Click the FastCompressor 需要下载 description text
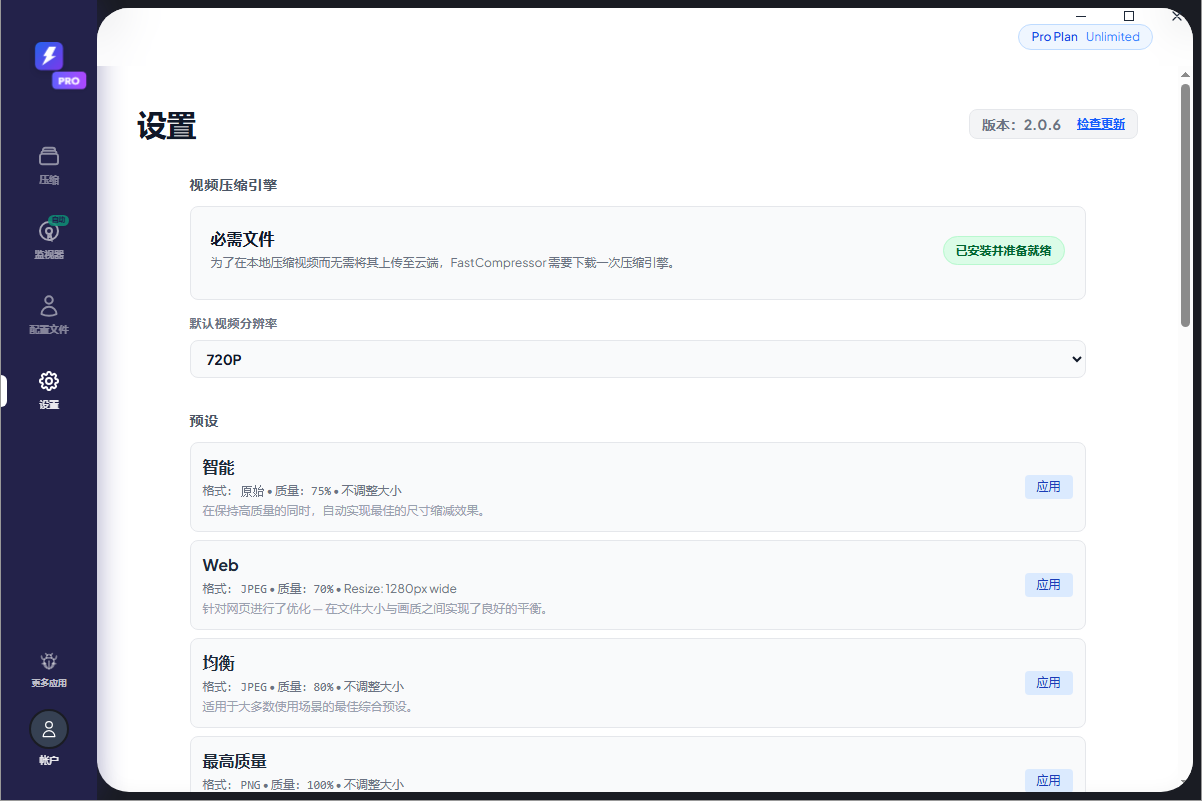Screen dimensions: 1202x801 (442, 263)
